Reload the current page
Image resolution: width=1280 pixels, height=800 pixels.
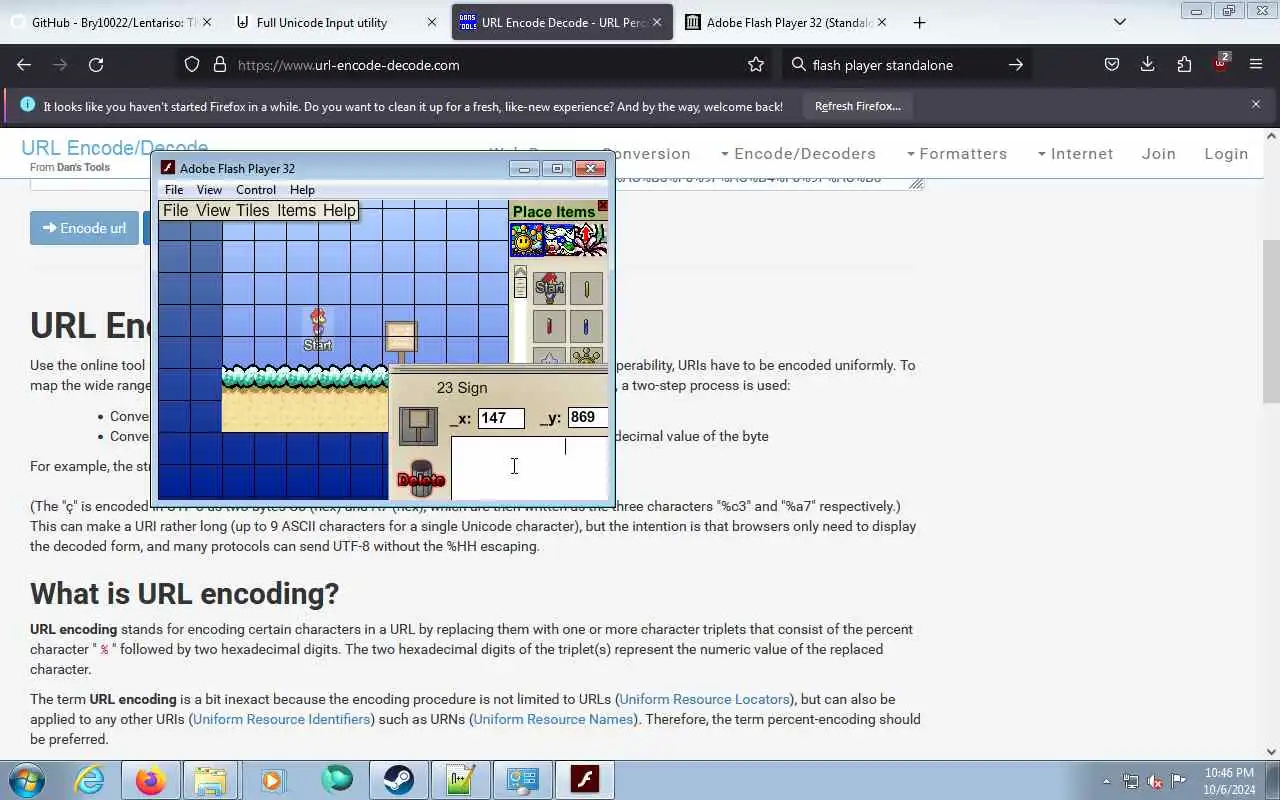pyautogui.click(x=96, y=65)
